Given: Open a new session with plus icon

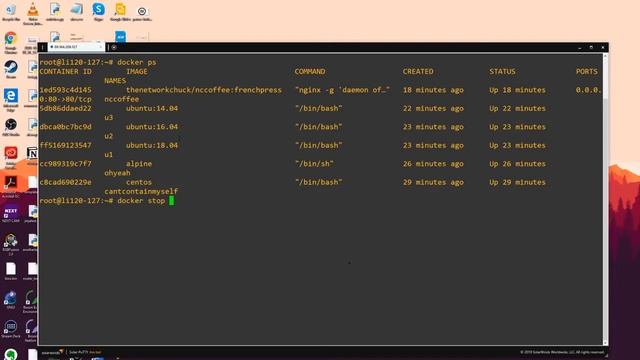Looking at the screenshot, I should 114,47.
